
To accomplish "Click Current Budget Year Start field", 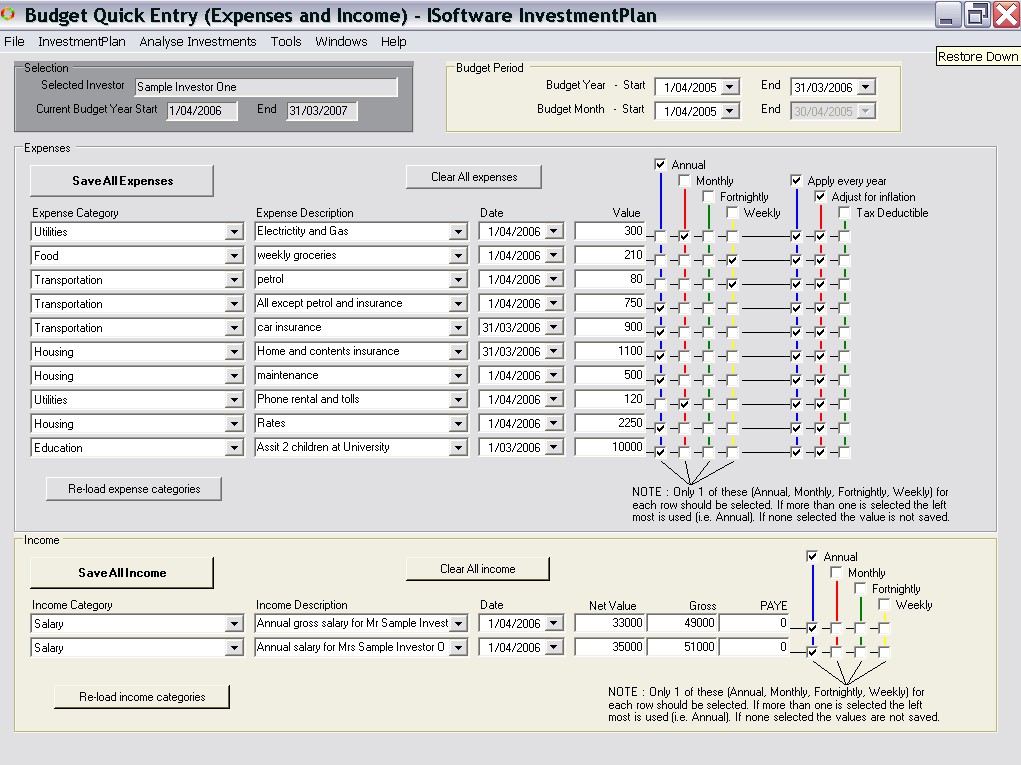I will click(202, 111).
